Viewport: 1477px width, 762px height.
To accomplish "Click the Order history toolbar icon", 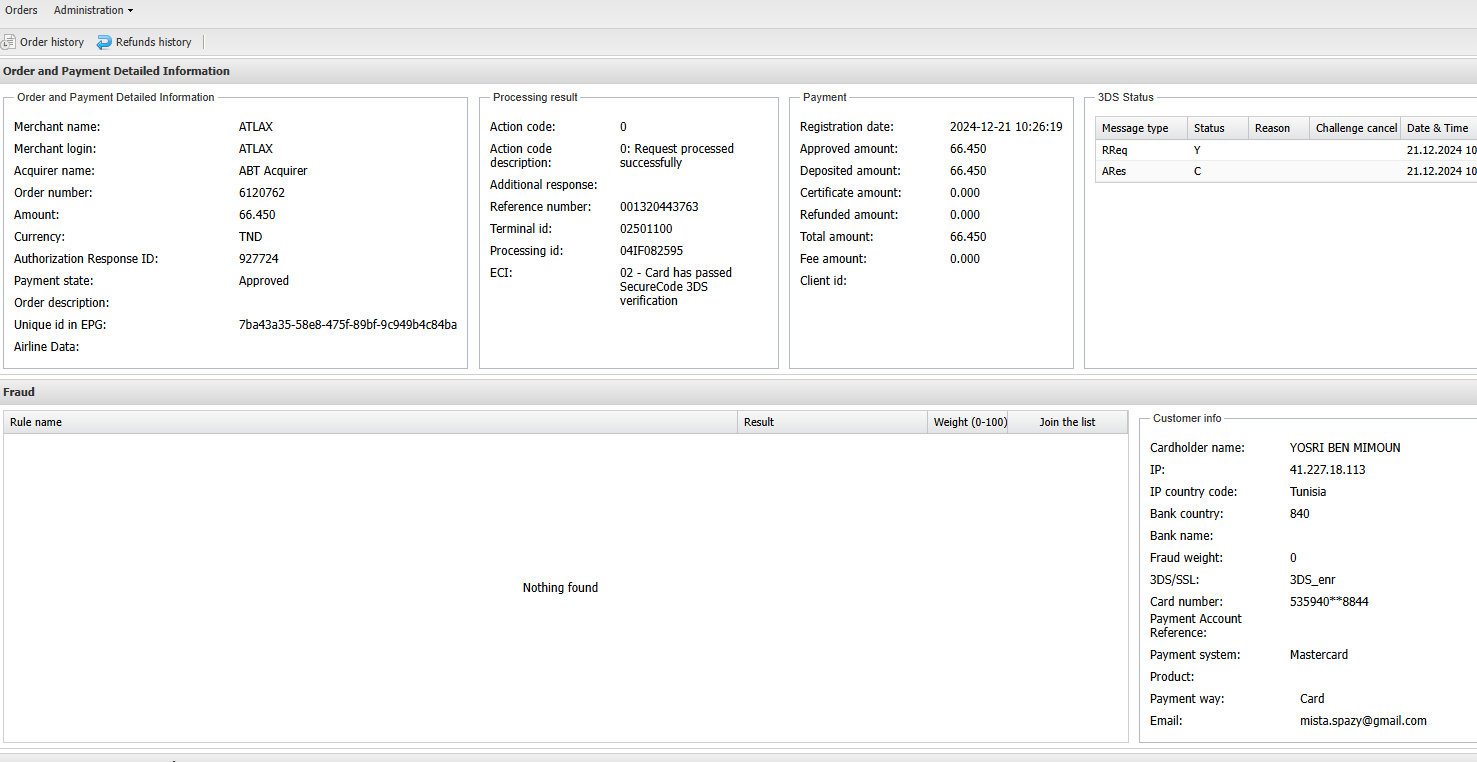I will point(9,42).
